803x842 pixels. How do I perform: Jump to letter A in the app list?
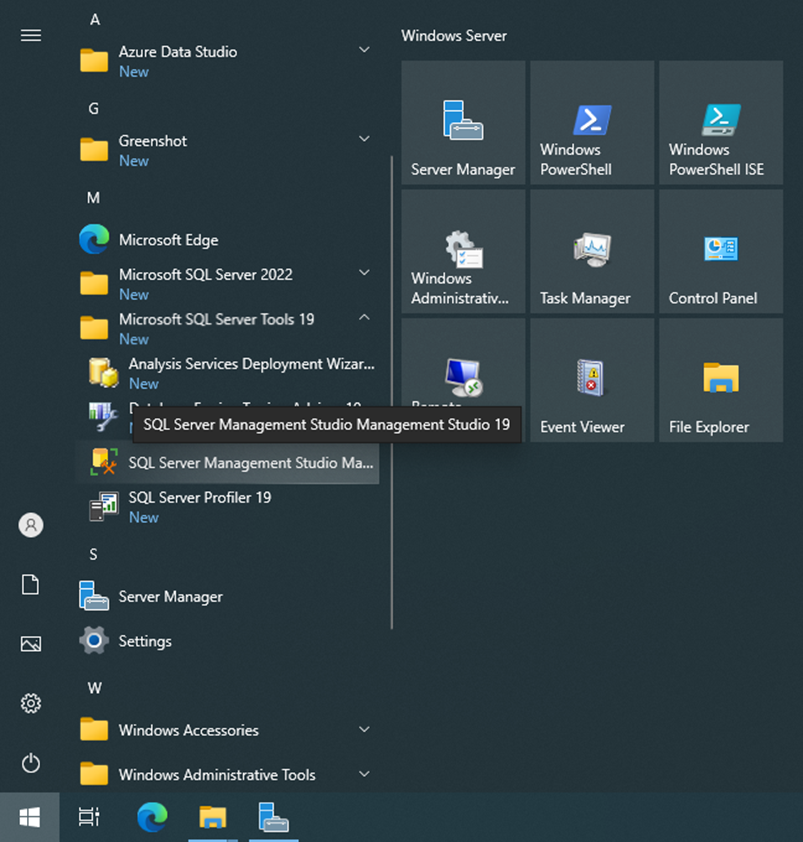point(95,20)
